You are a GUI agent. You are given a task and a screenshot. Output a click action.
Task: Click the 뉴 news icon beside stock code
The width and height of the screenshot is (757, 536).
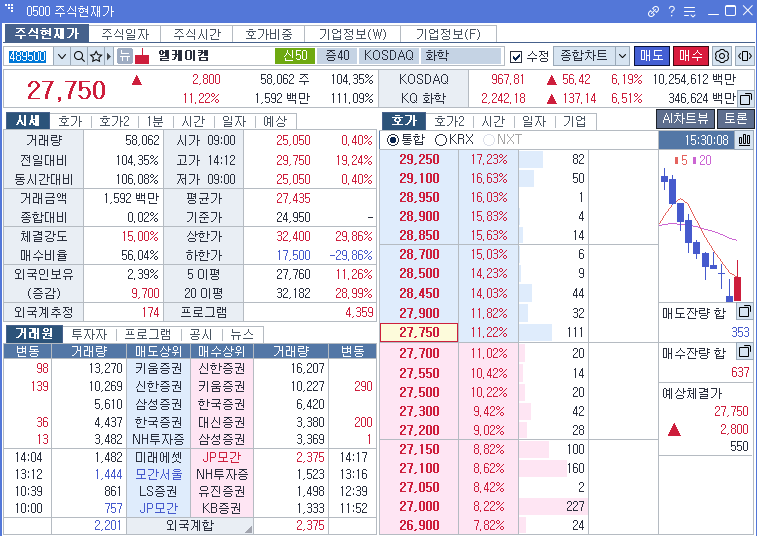125,56
